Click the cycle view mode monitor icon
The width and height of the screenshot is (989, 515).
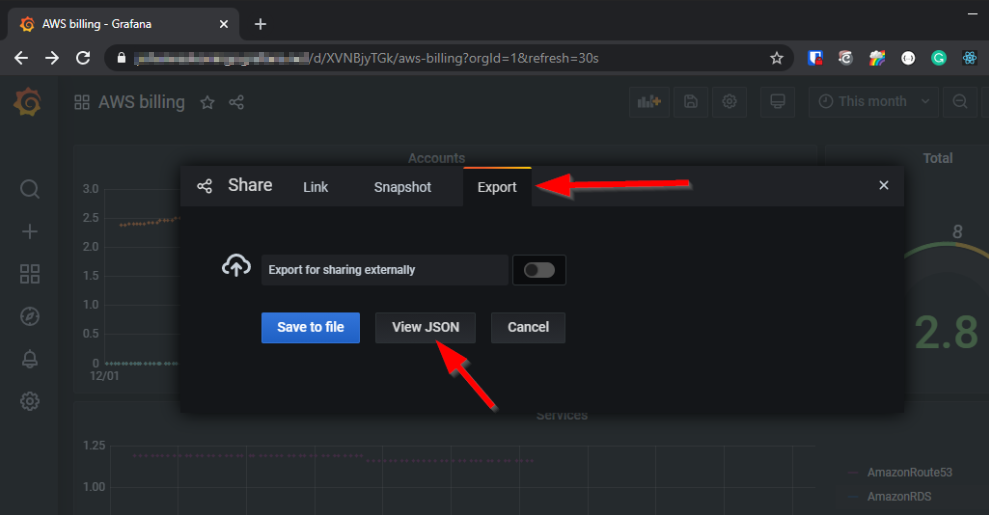(x=778, y=101)
